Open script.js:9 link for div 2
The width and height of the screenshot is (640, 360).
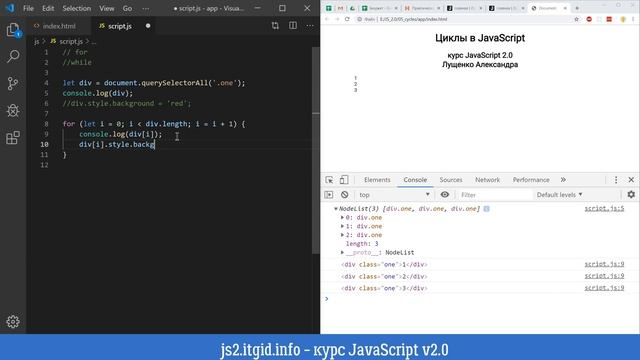(604, 276)
